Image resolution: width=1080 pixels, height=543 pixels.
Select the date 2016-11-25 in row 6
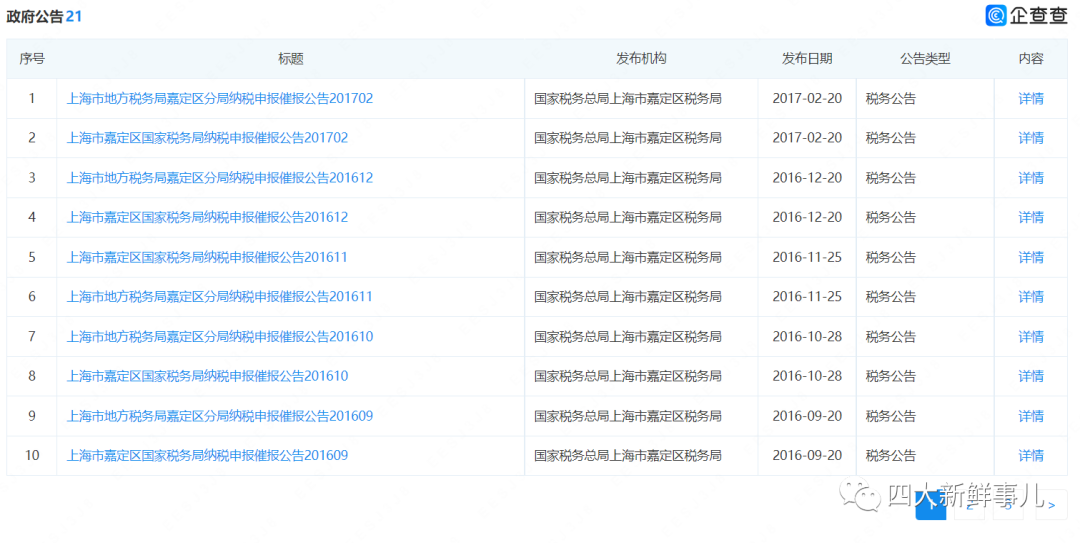coord(807,296)
